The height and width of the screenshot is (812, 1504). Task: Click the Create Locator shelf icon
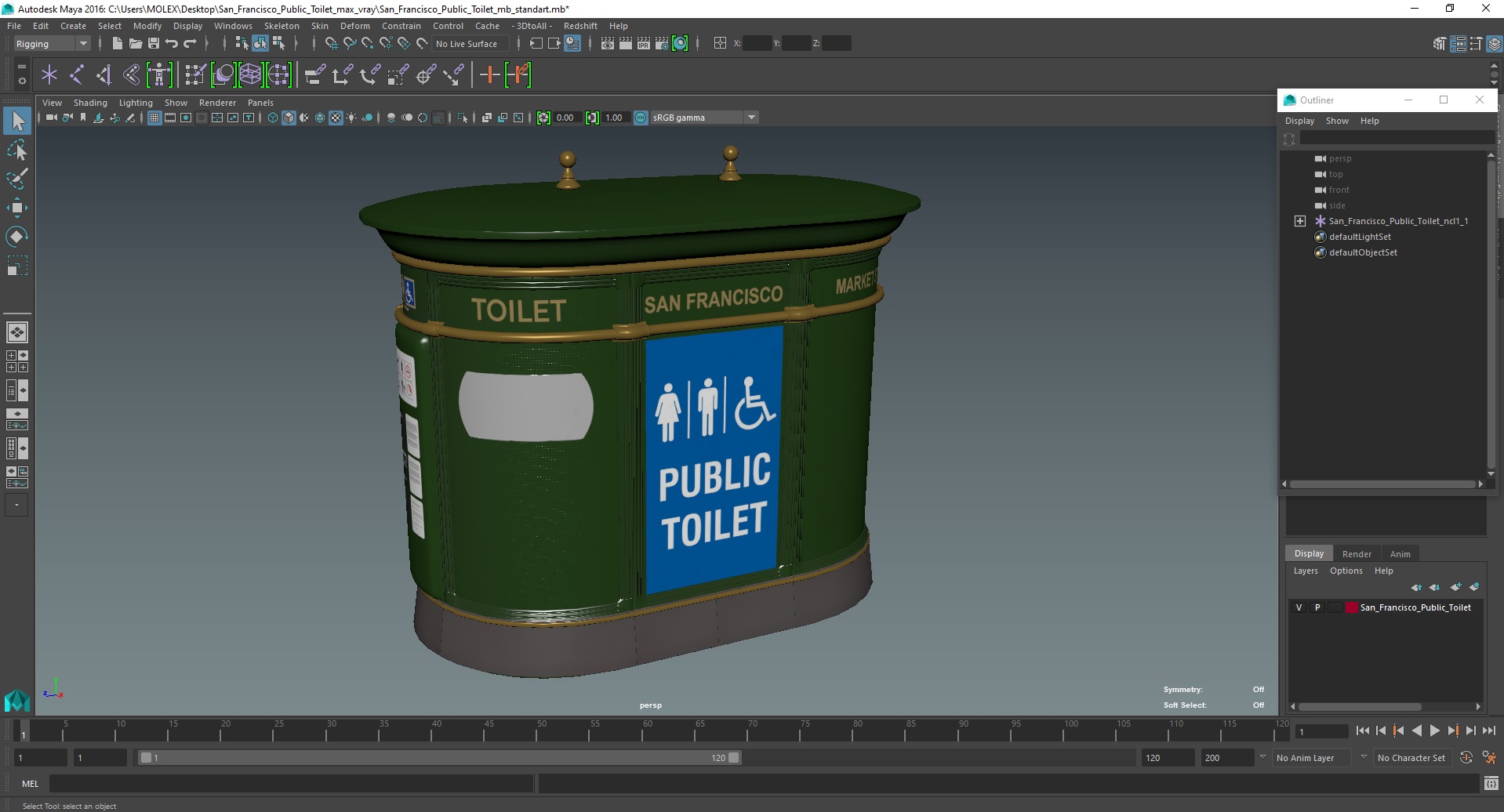tap(49, 75)
